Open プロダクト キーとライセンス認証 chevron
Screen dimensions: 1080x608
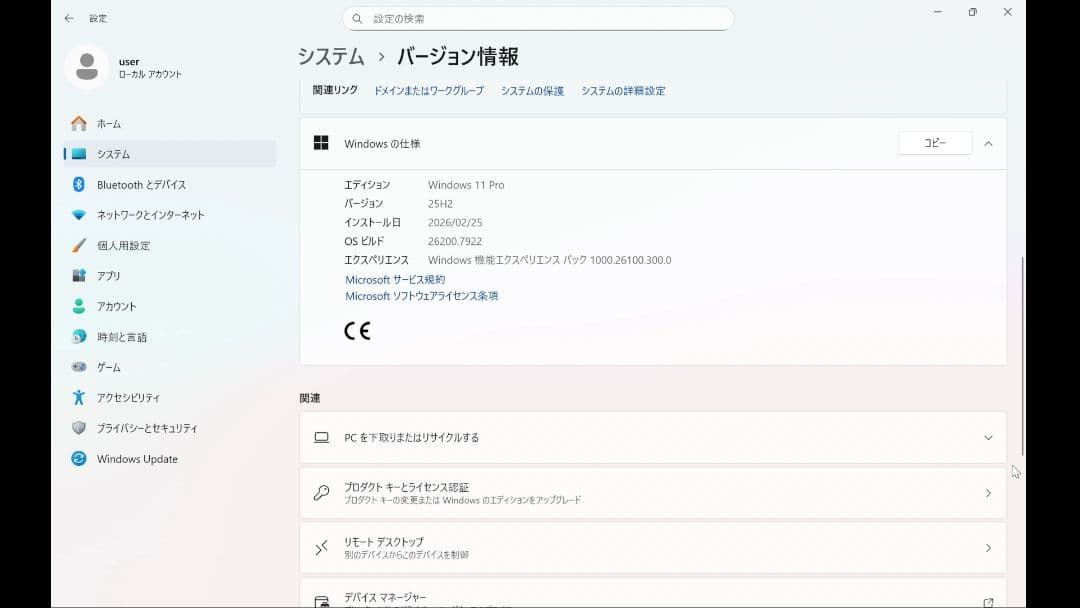coord(988,493)
